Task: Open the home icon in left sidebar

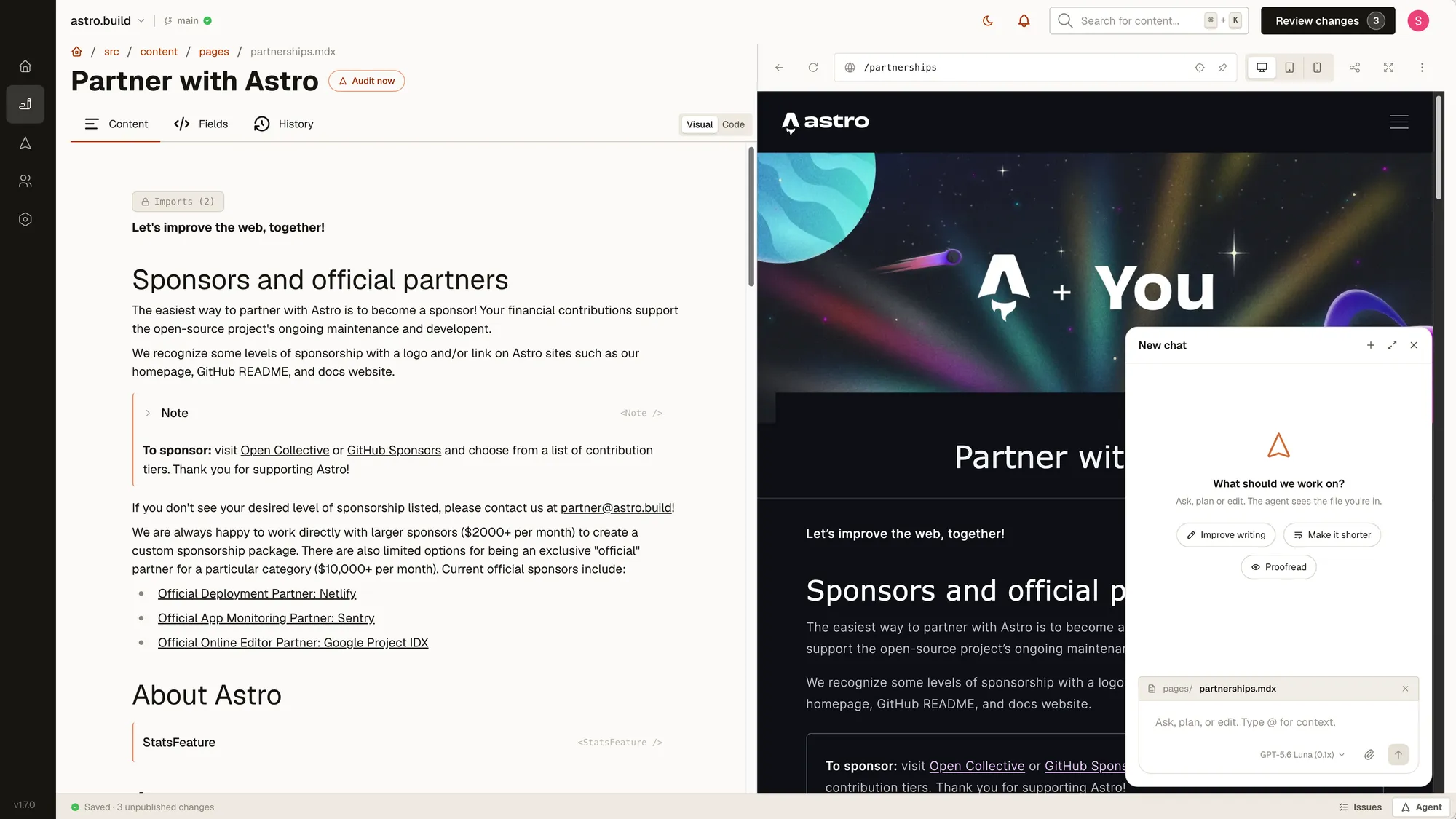Action: (x=25, y=66)
